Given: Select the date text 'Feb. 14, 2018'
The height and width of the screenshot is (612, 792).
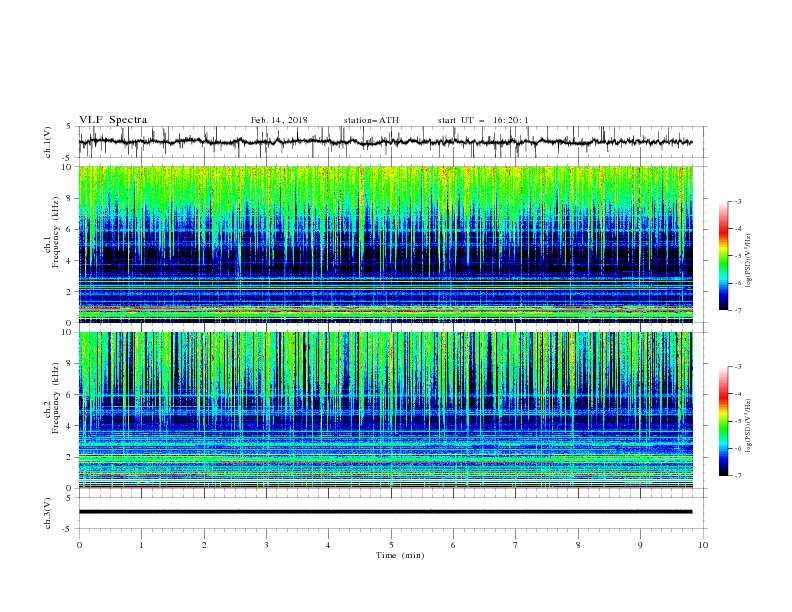Looking at the screenshot, I should click(x=279, y=120).
